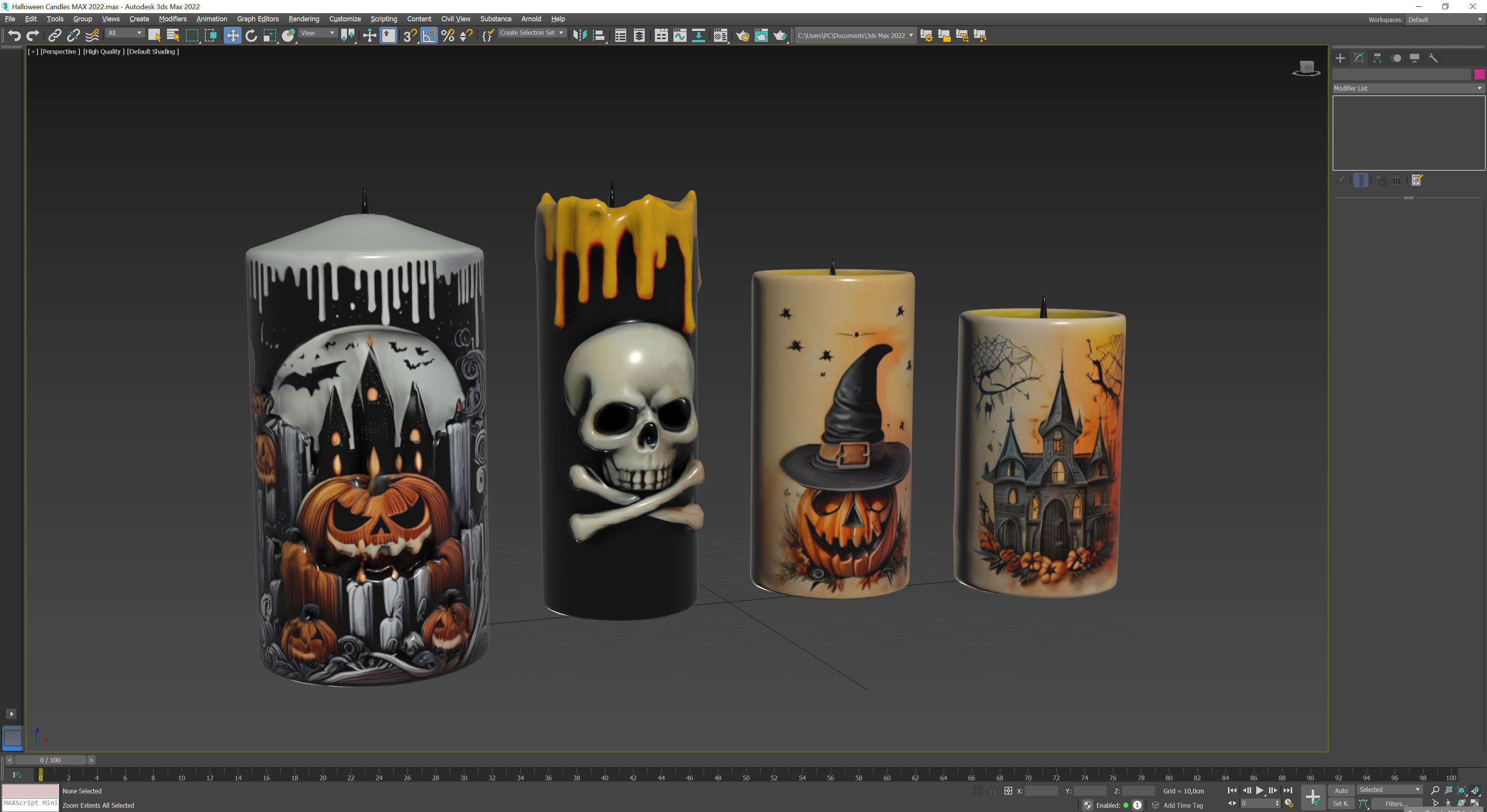
Task: Activate Select and Rotate tool
Action: tap(251, 36)
